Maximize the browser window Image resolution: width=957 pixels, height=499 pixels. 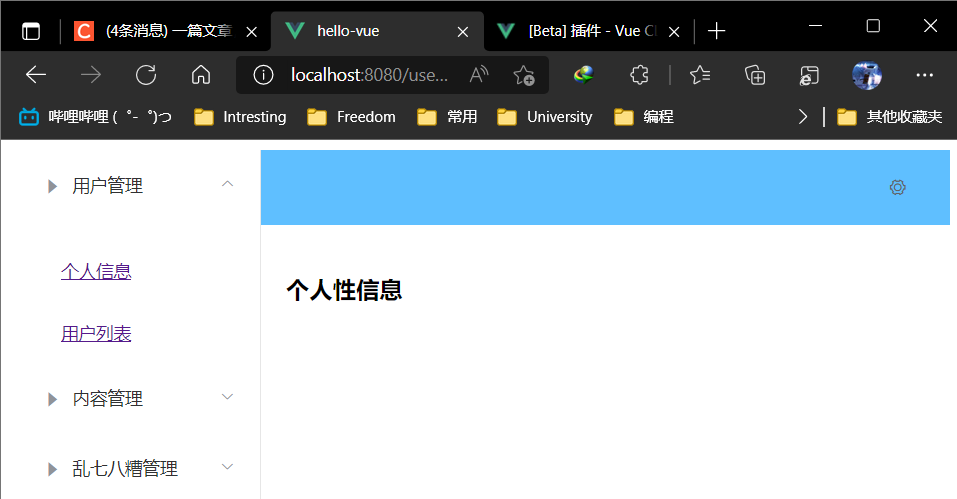coord(873,26)
